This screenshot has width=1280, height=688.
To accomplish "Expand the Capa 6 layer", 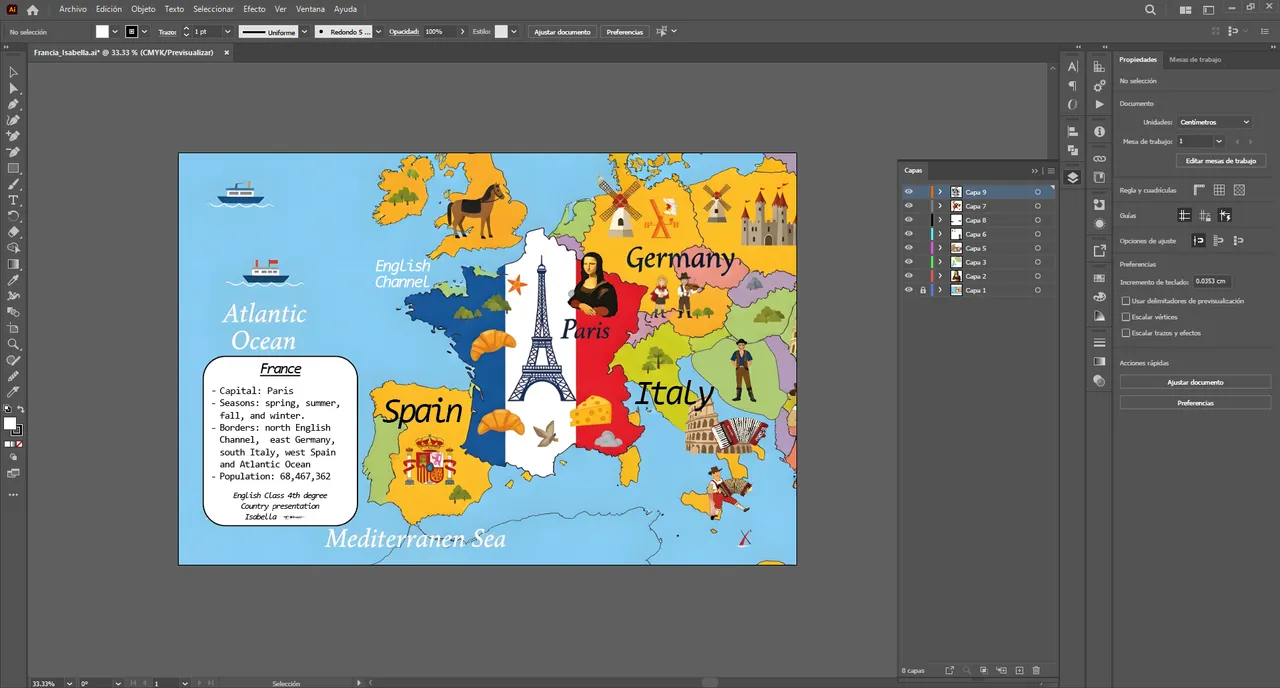I will (940, 234).
